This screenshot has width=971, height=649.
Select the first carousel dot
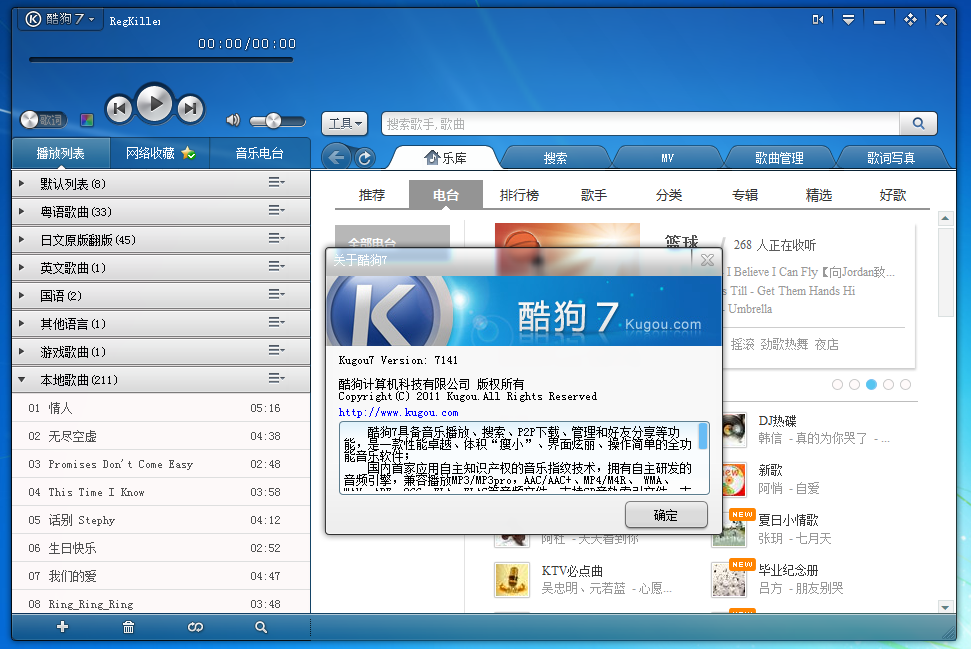(x=837, y=385)
